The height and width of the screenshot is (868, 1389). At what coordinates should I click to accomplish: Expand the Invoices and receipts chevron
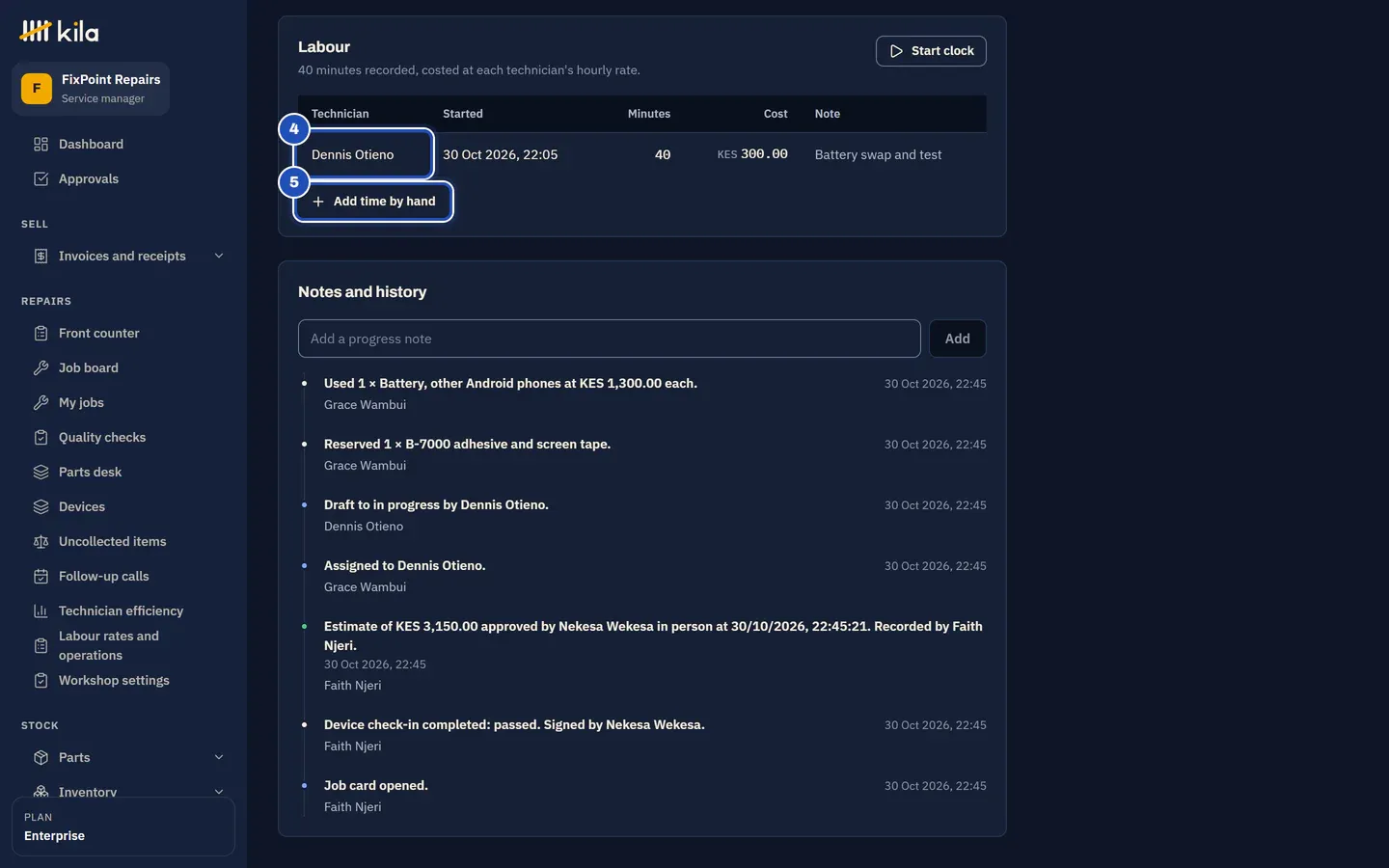tap(219, 257)
